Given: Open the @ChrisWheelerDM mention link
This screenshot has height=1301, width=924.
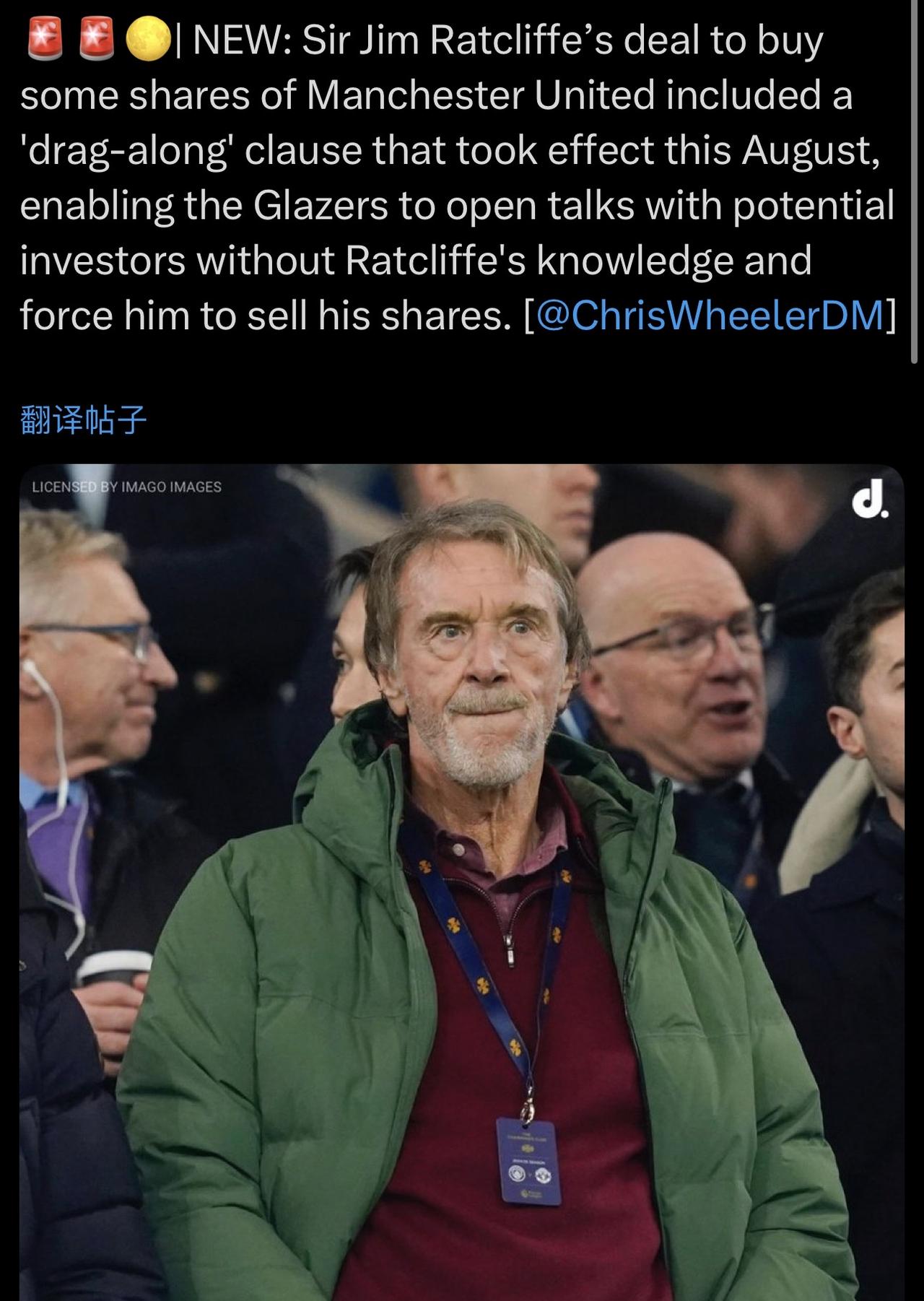Looking at the screenshot, I should coord(710,315).
